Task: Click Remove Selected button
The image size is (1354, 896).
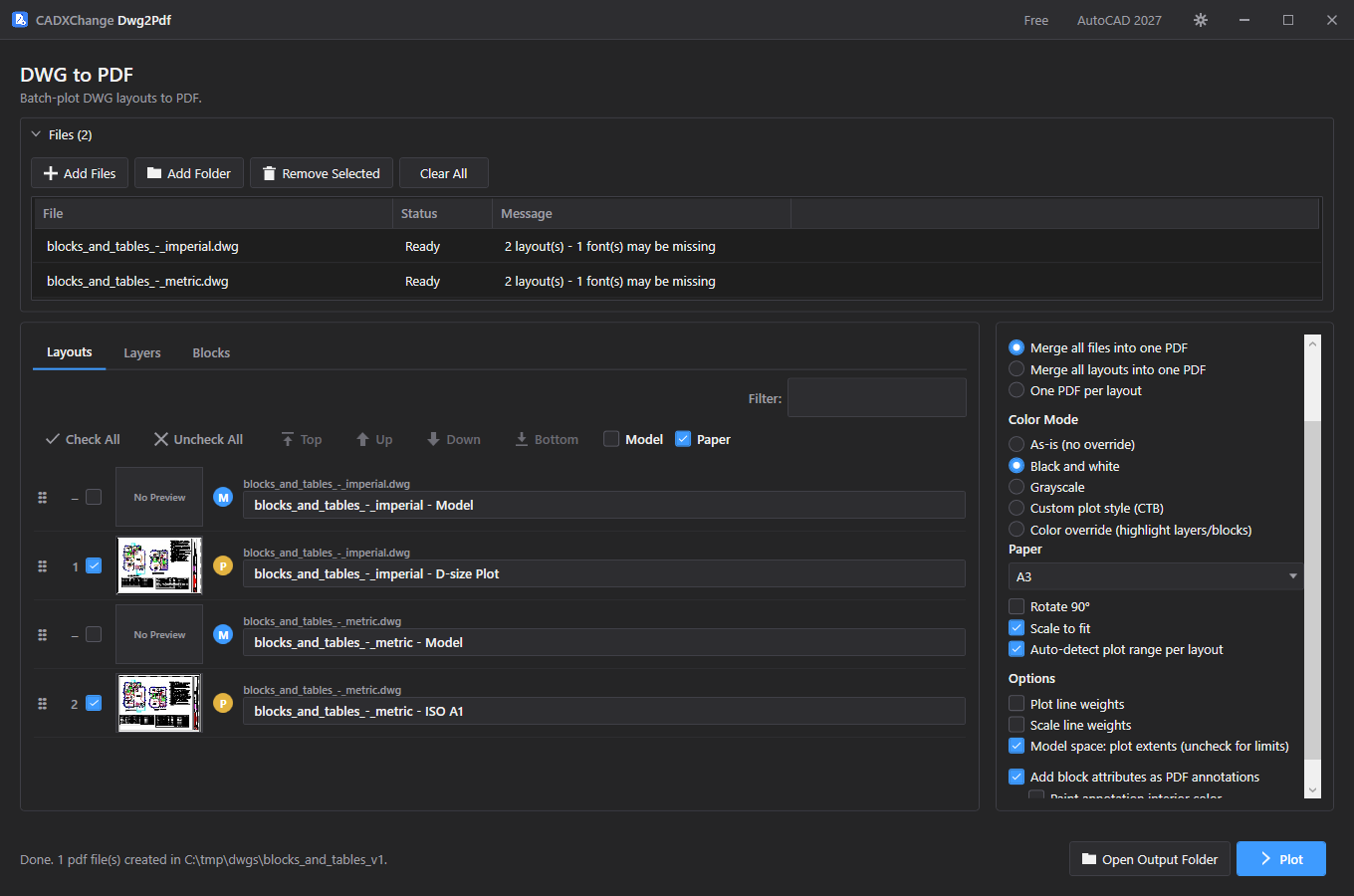Action: [322, 173]
